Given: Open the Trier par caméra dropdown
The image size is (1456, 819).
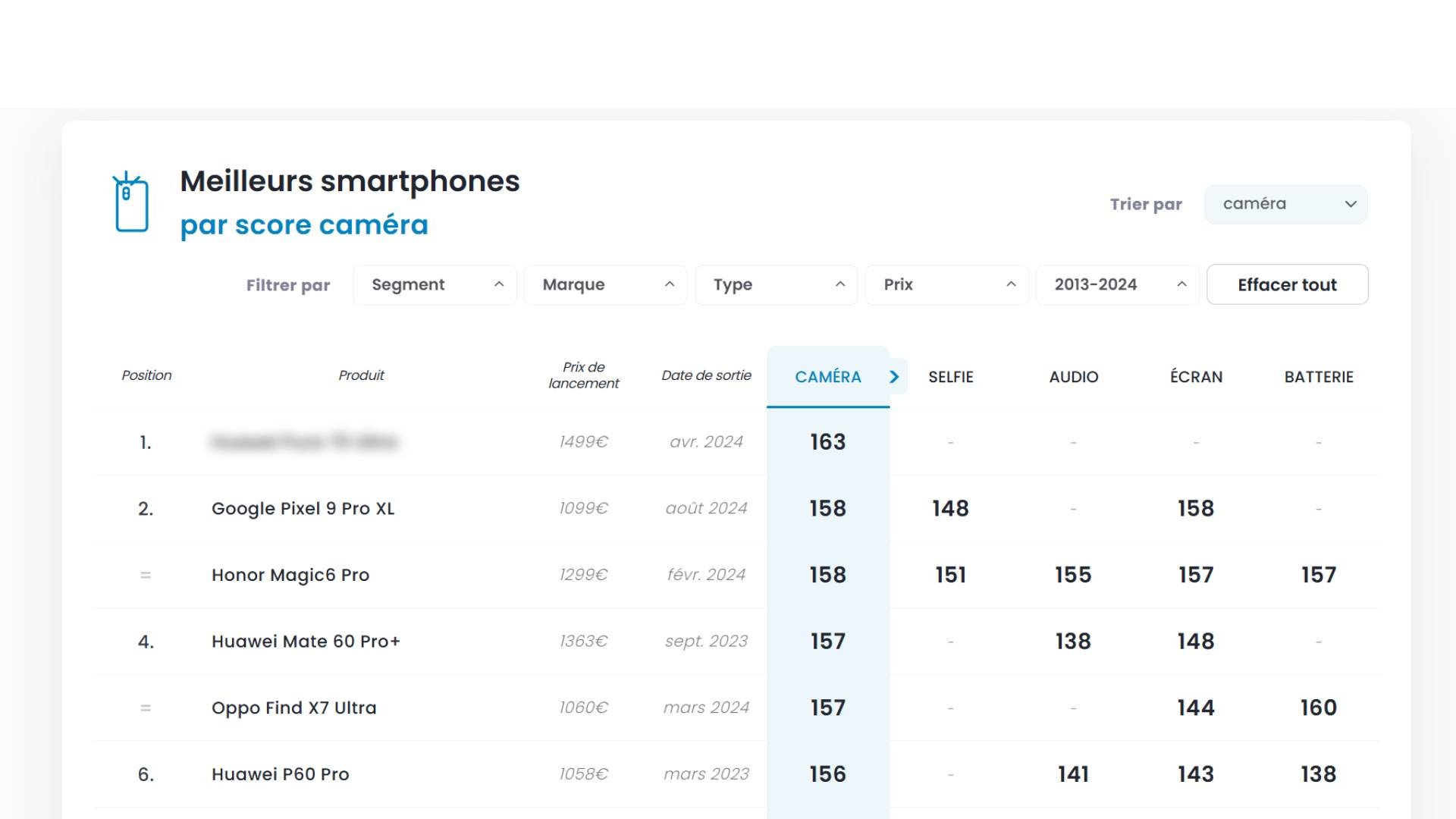Looking at the screenshot, I should click(1285, 204).
